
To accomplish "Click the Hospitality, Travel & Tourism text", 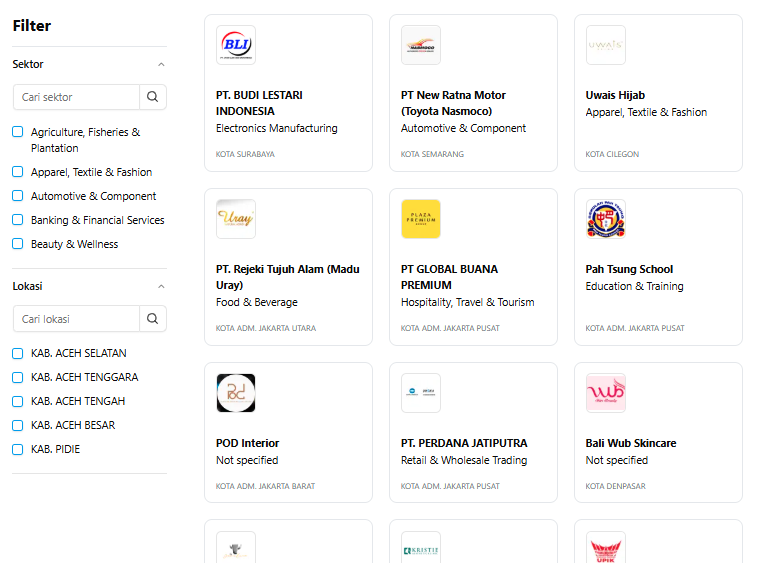I will coord(468,302).
